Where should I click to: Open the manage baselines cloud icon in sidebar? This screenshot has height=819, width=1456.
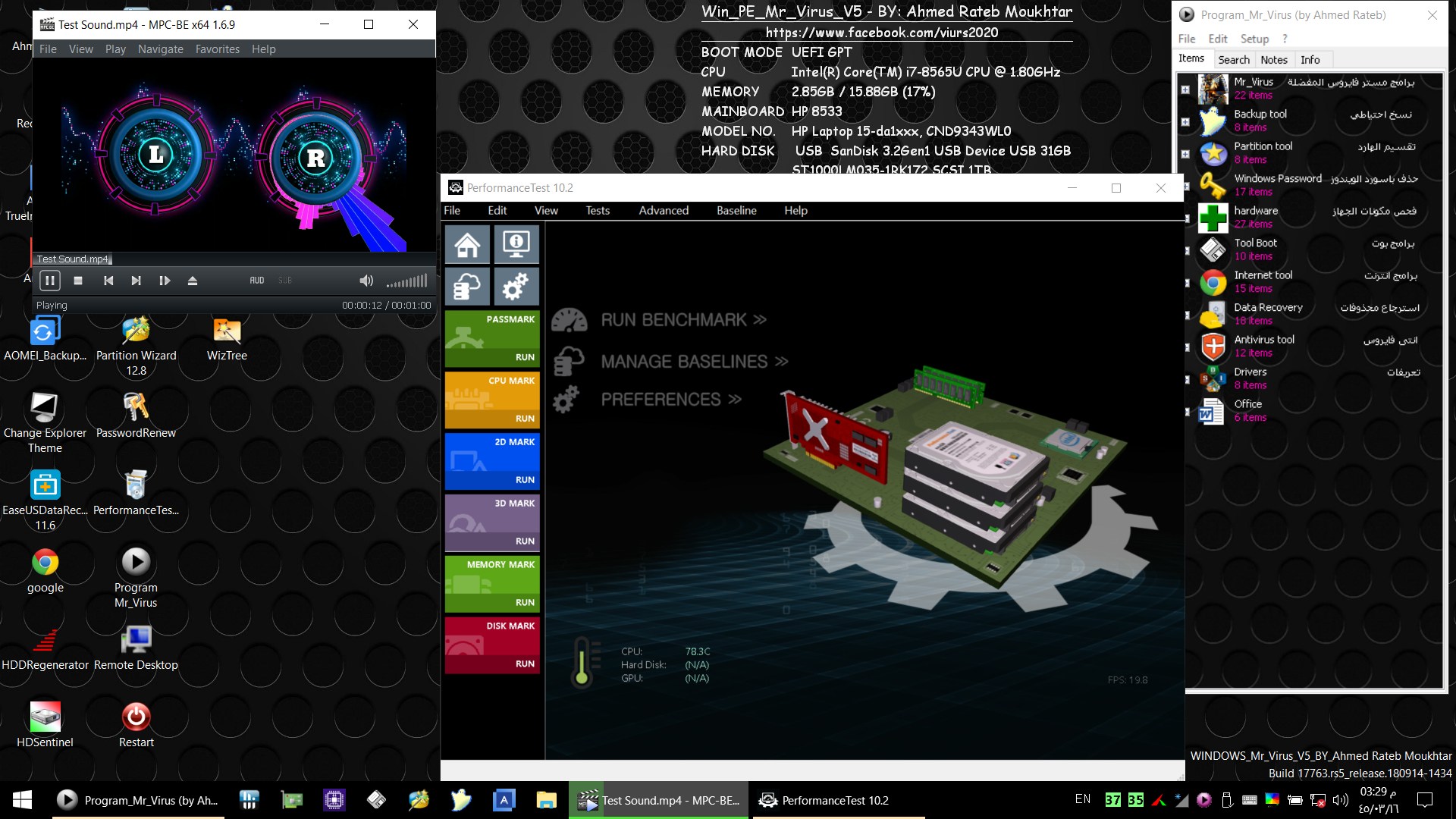tap(467, 287)
